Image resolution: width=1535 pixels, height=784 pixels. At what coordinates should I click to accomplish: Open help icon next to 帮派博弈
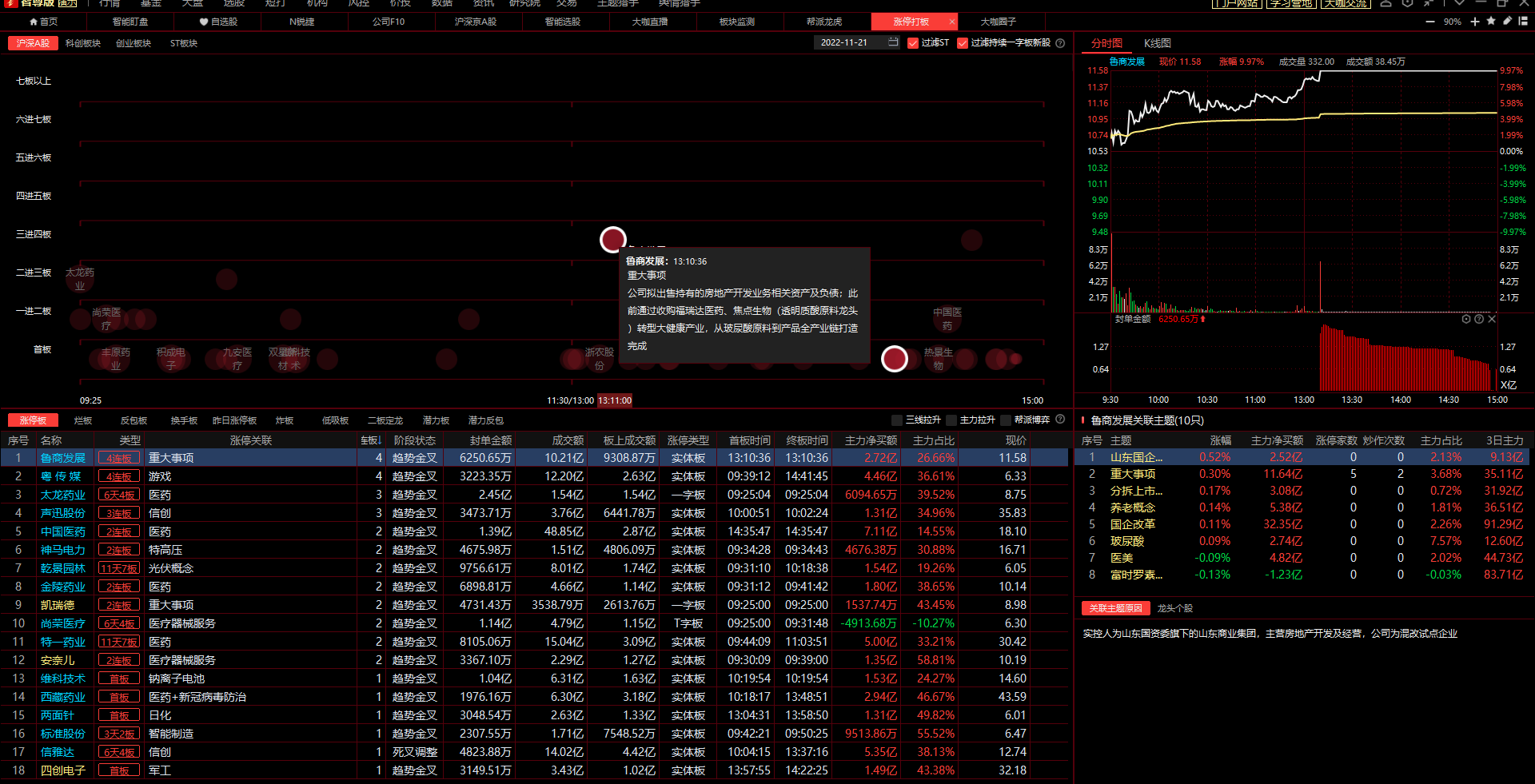click(x=1060, y=419)
